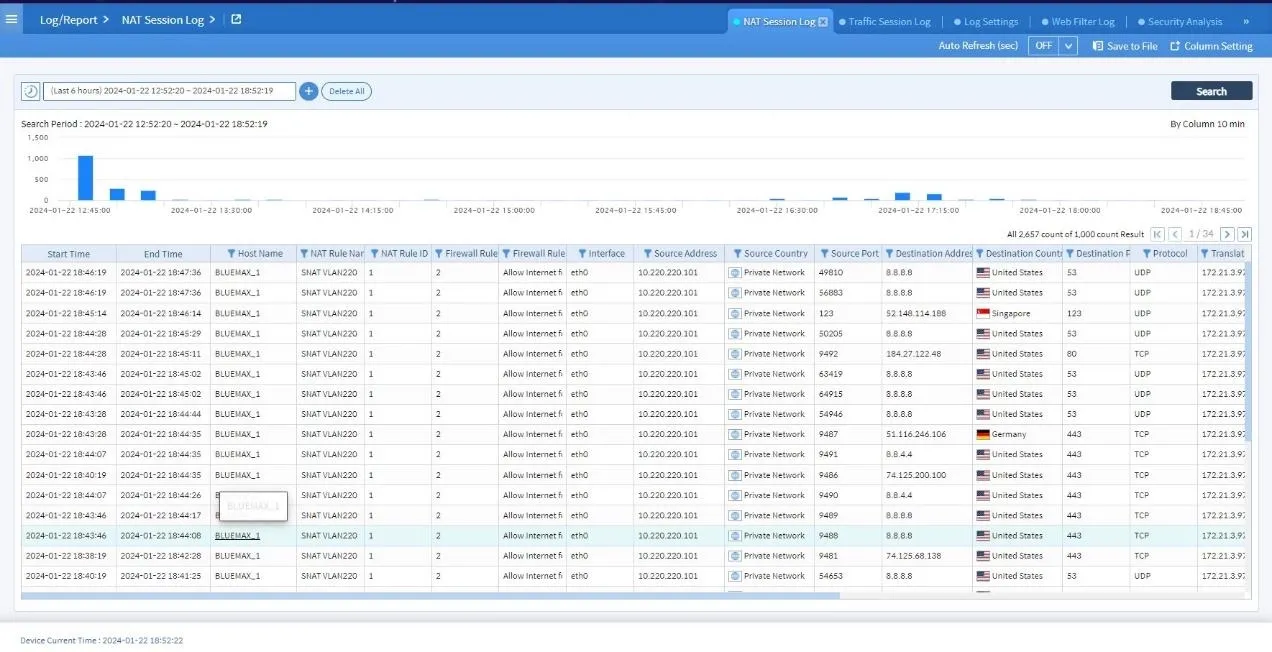Open the hamburger navigation menu
Screen dimensions: 1272x652
tap(12, 19)
